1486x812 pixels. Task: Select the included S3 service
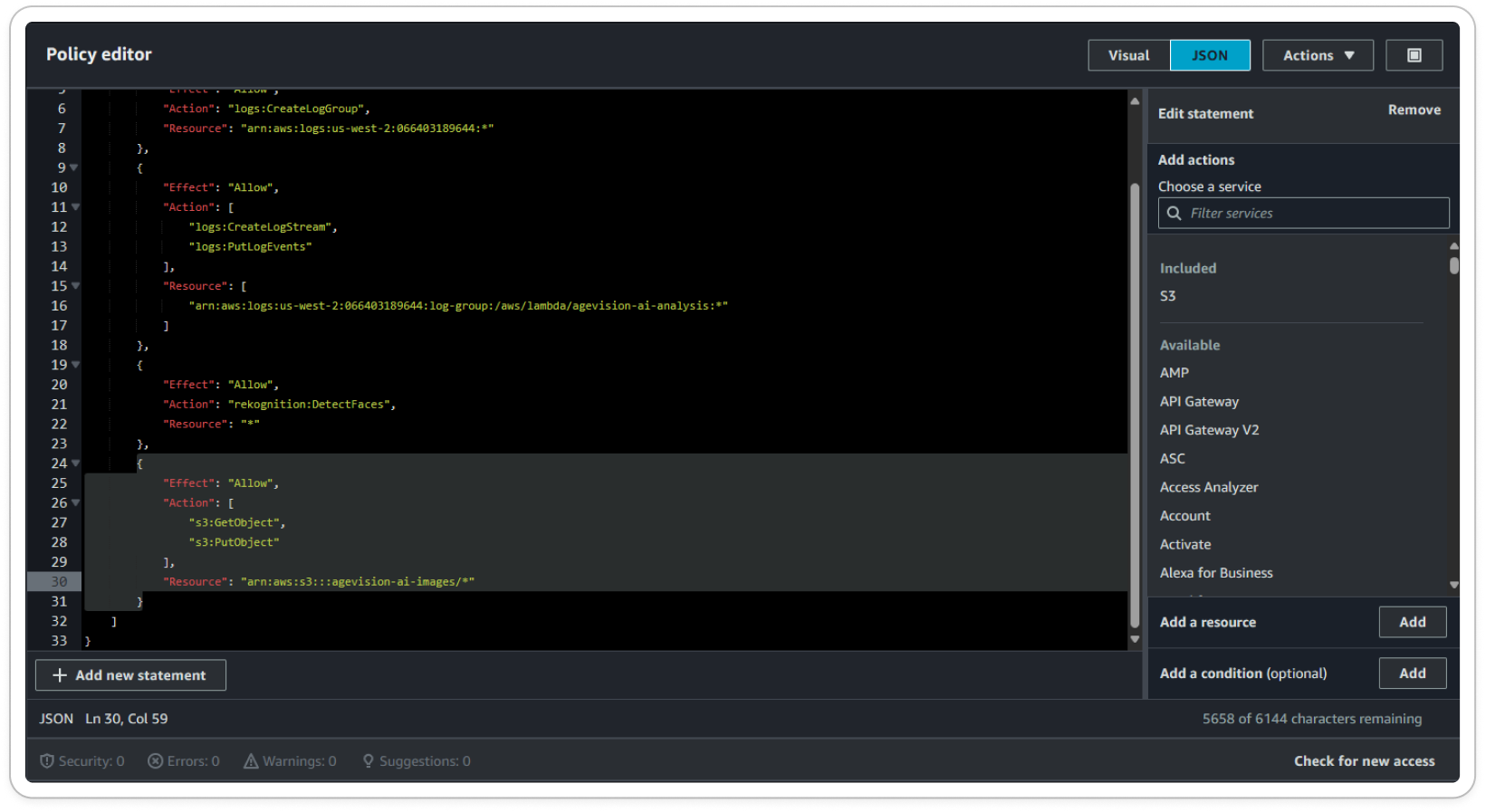click(1167, 296)
